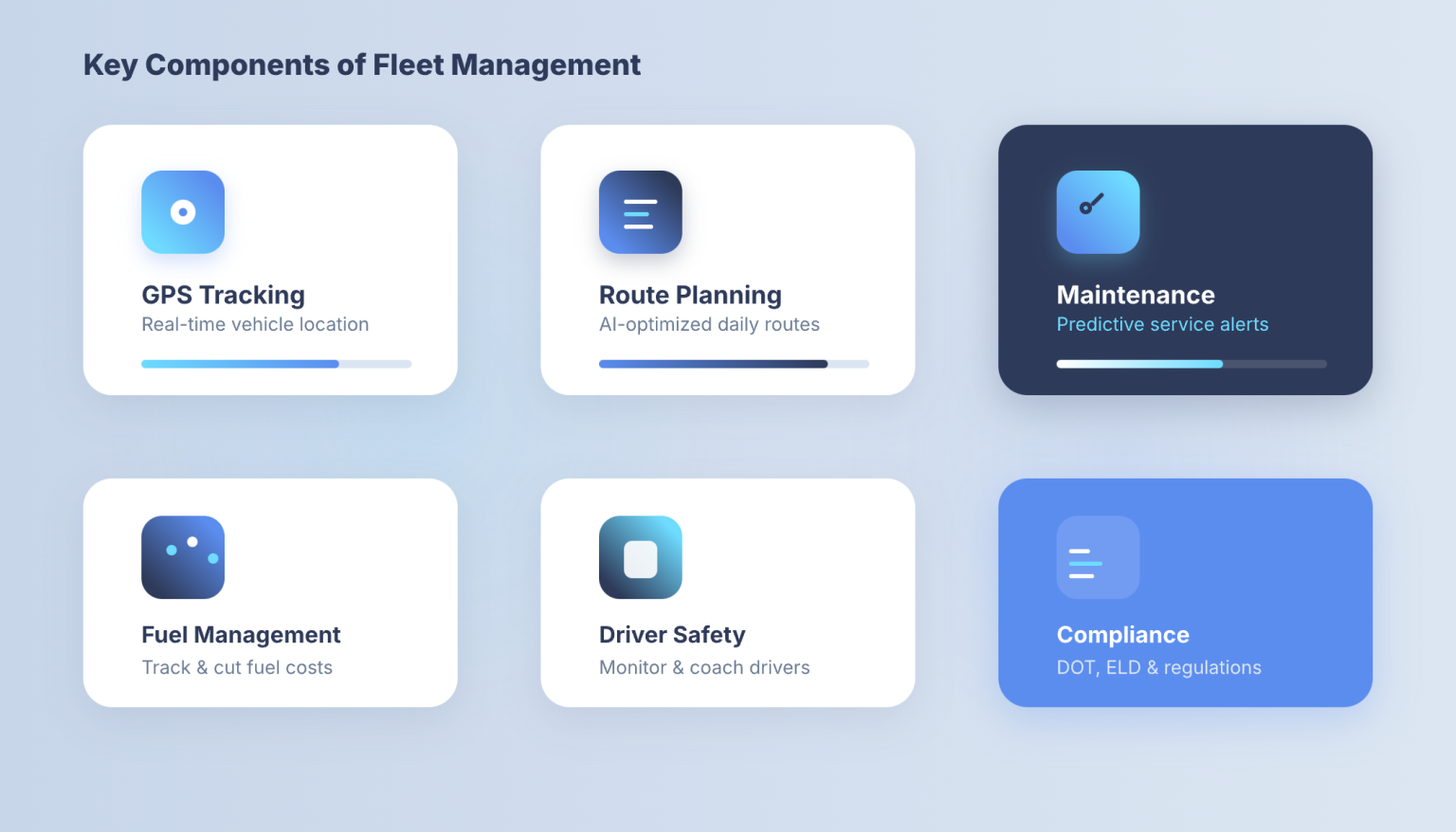Click the 'Real-time vehicle location' text
Viewport: 1456px width, 832px height.
click(255, 324)
